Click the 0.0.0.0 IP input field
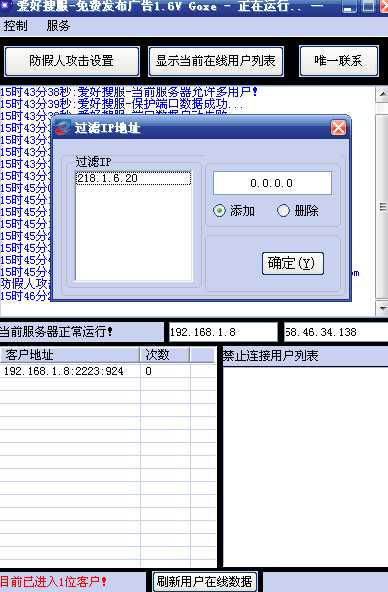 click(272, 183)
